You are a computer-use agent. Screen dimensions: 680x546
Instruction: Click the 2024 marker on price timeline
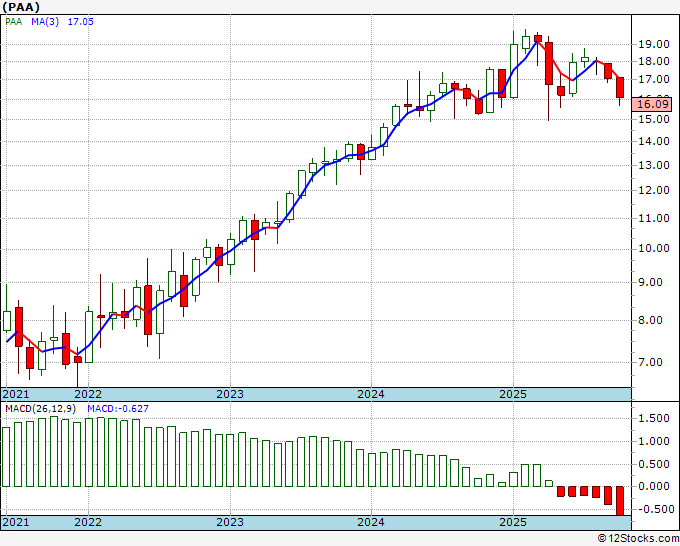pos(371,394)
